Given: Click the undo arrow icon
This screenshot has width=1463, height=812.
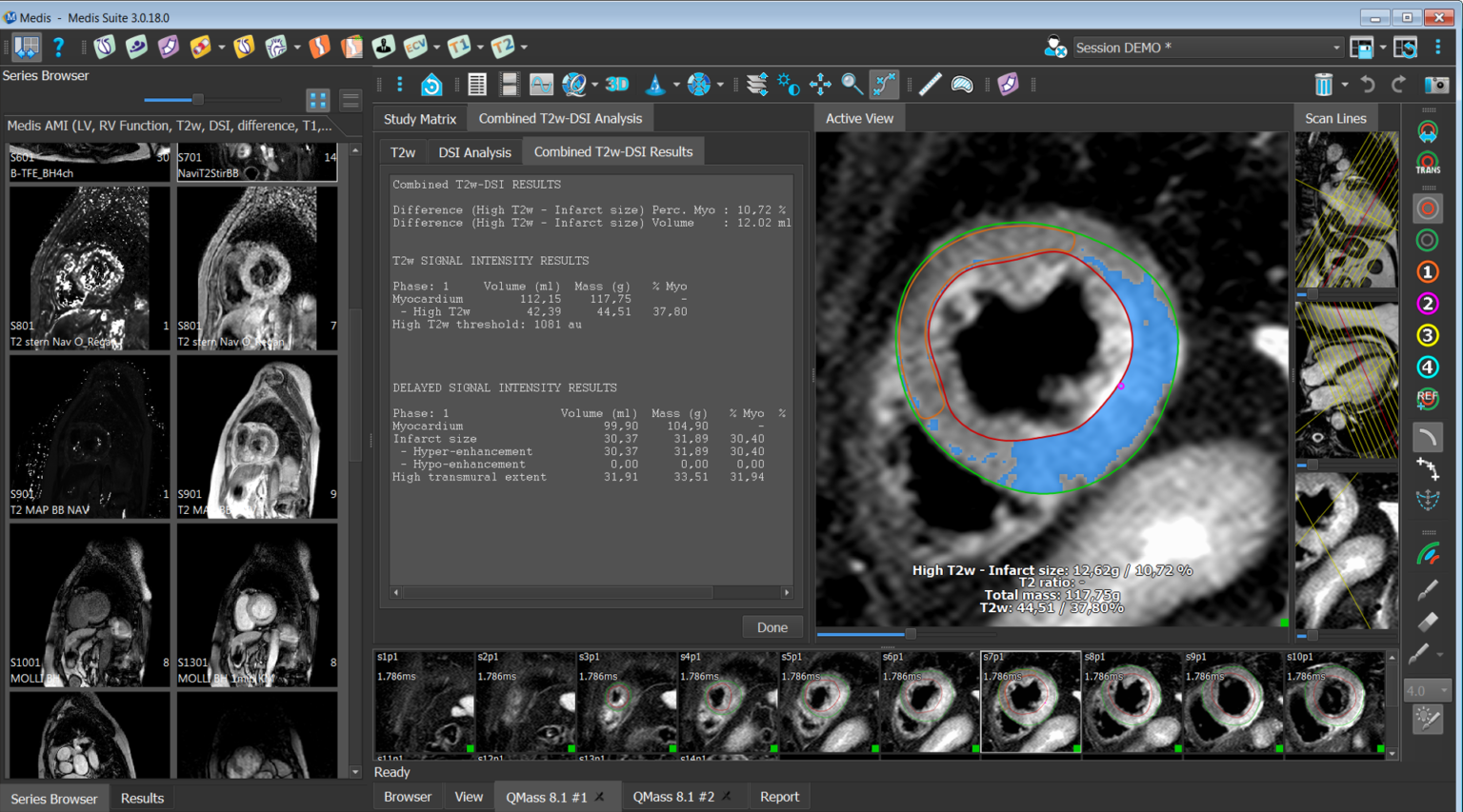Looking at the screenshot, I should [x=1368, y=85].
